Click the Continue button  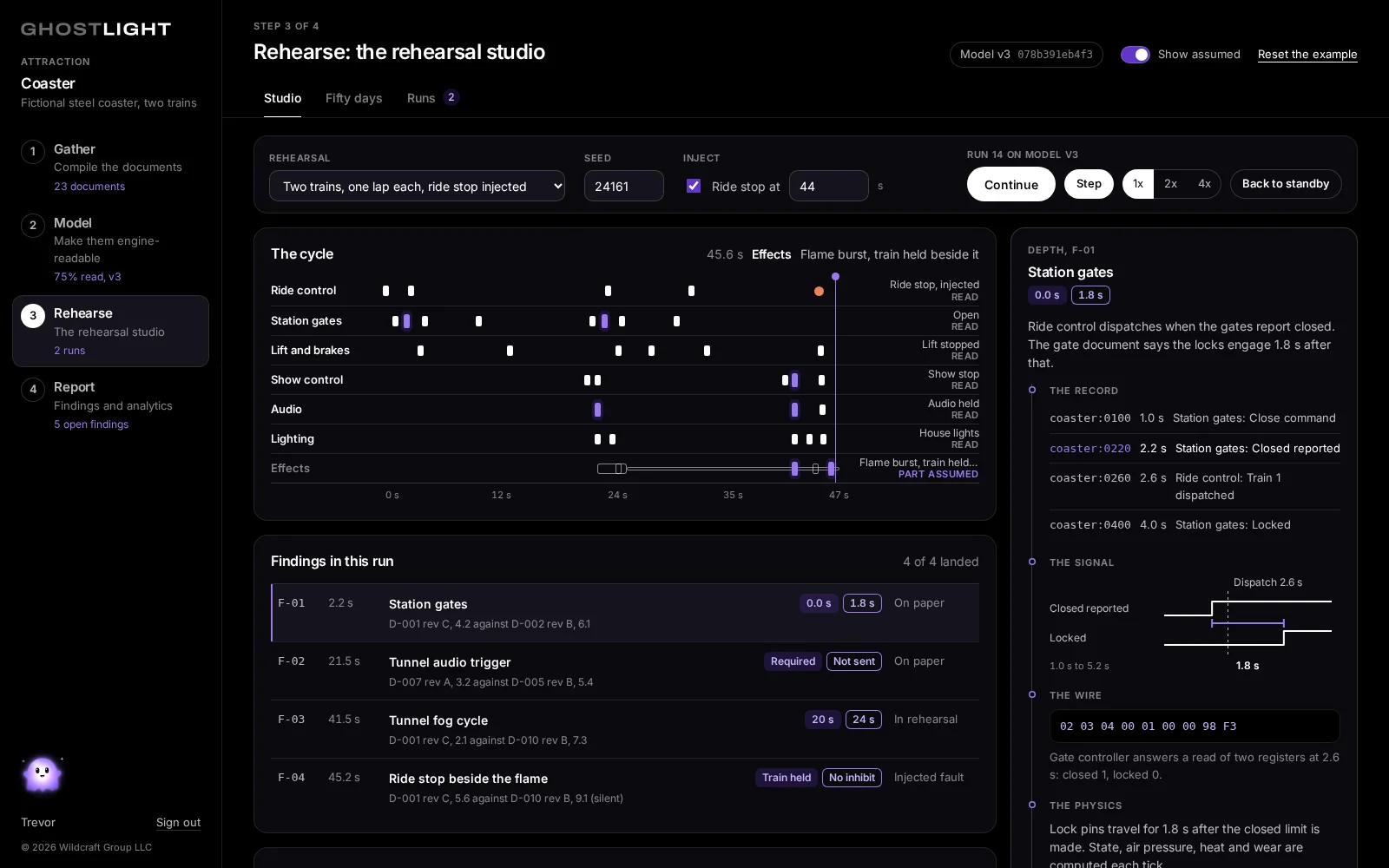tap(1011, 184)
